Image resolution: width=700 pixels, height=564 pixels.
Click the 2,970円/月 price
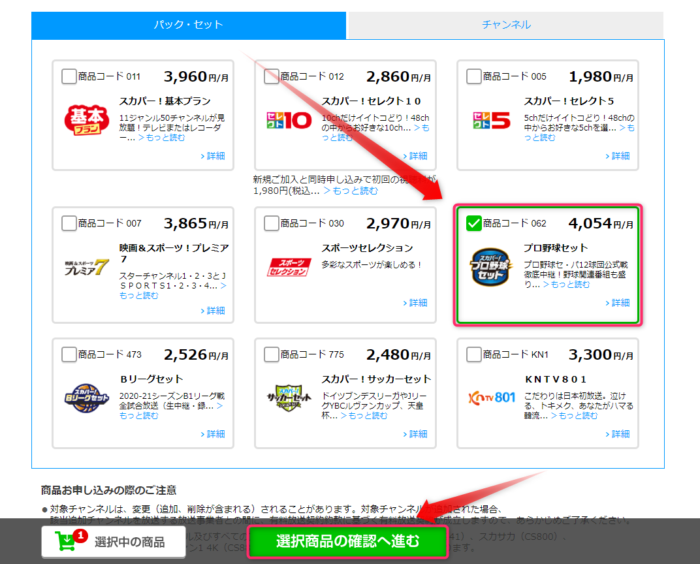click(399, 223)
